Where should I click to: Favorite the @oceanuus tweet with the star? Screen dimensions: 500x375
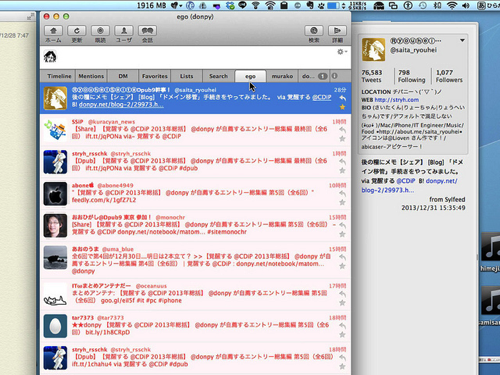pyautogui.click(x=342, y=303)
